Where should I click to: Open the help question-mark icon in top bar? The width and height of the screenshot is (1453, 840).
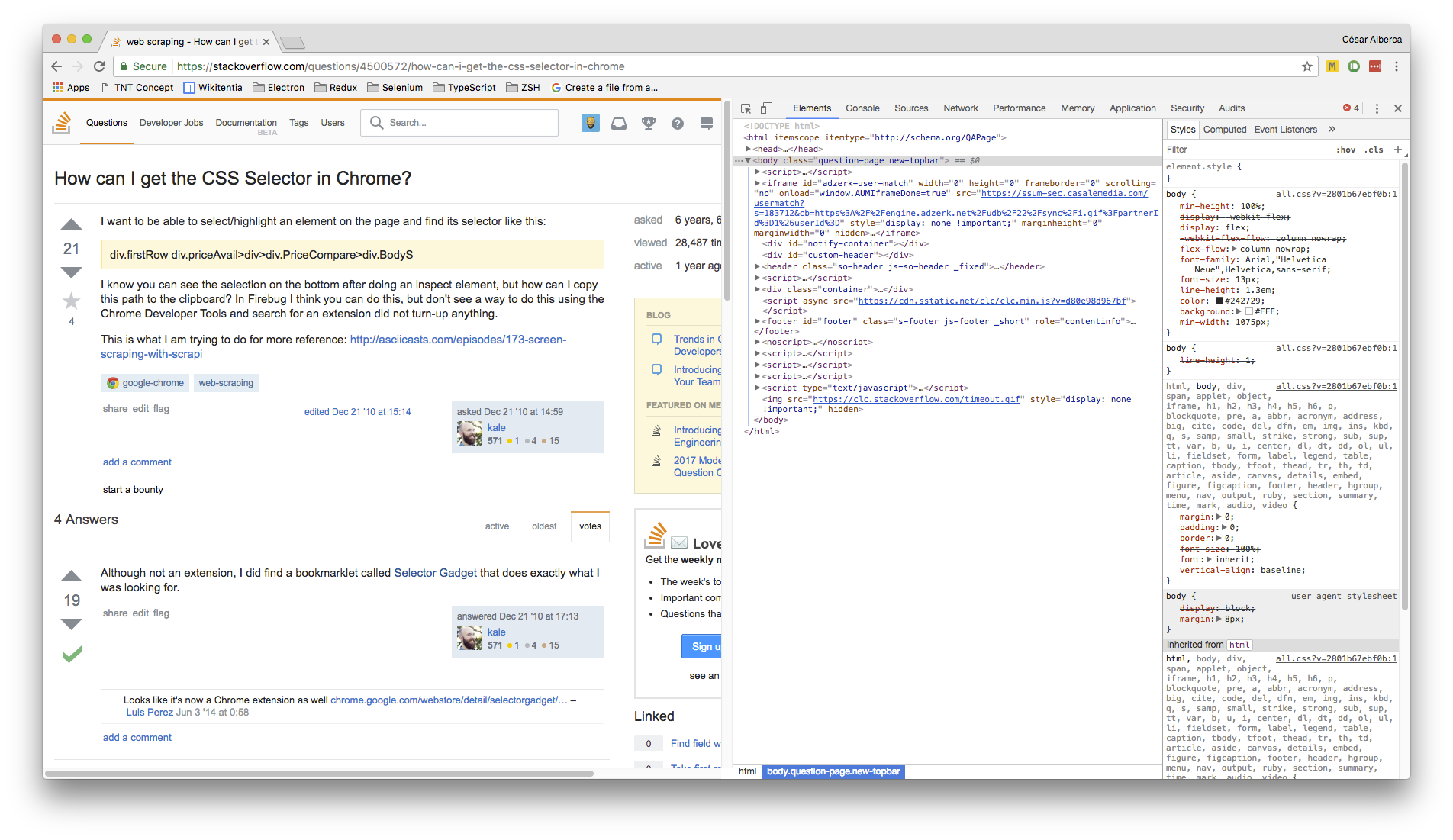(x=677, y=123)
